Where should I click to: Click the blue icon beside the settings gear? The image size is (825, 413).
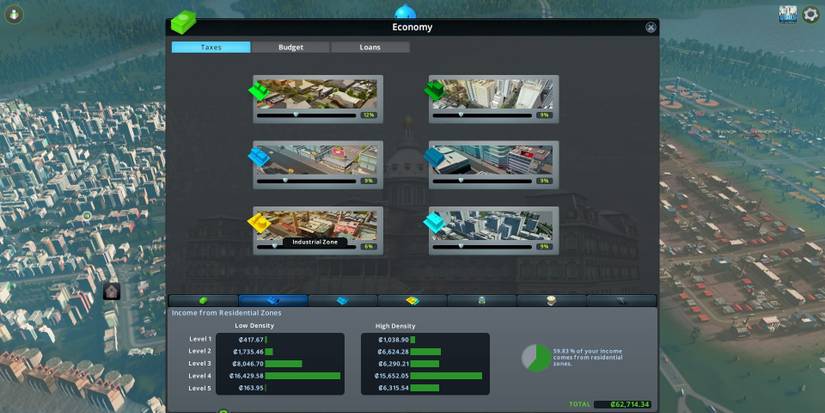pyautogui.click(x=788, y=14)
